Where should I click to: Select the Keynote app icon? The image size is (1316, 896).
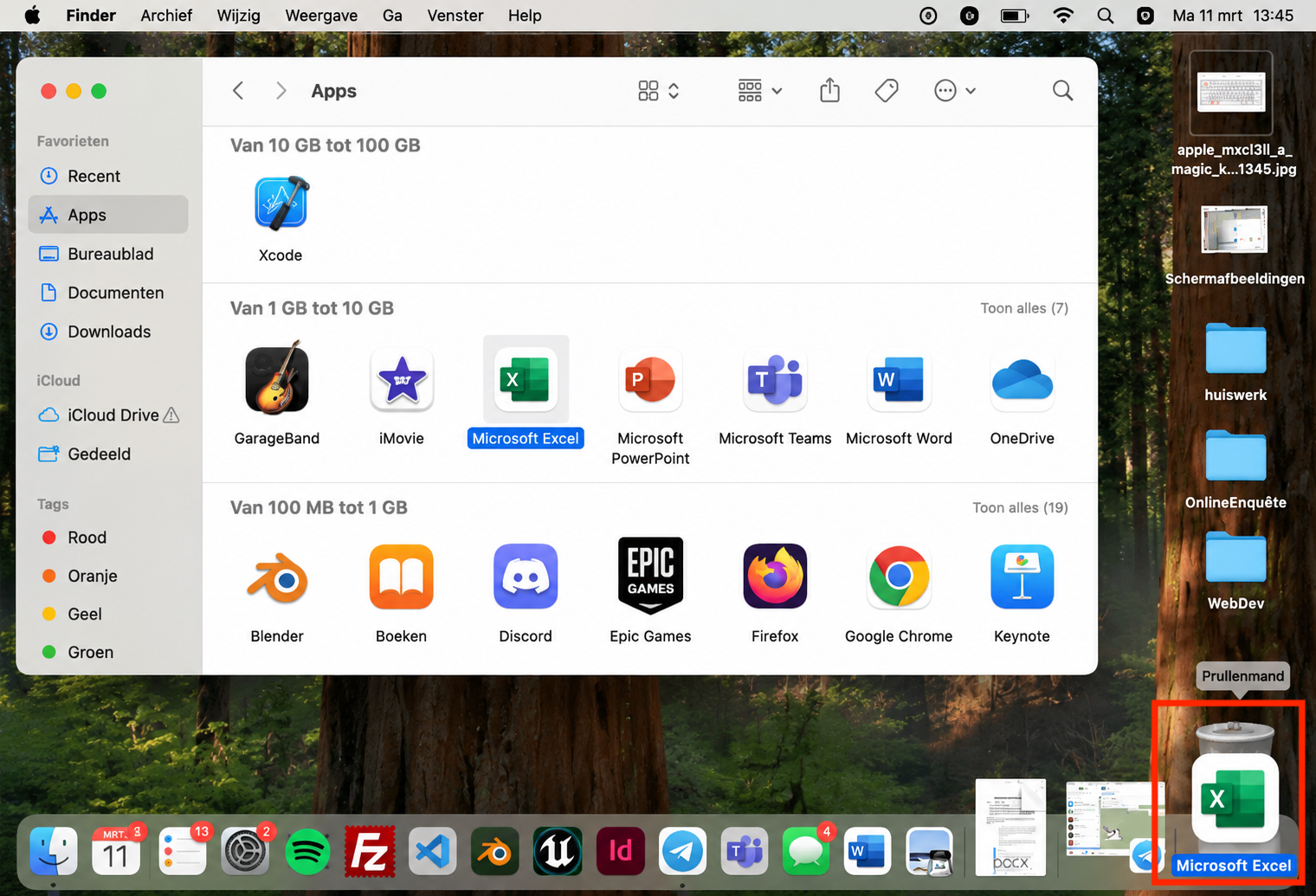point(1022,577)
